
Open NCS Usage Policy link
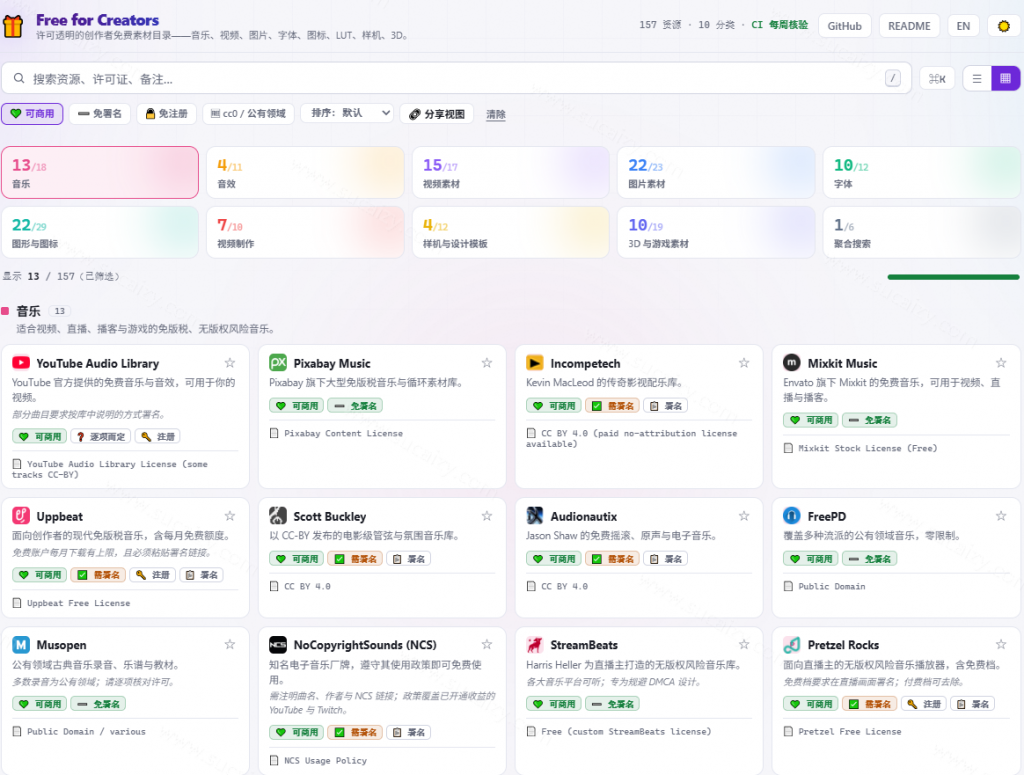325,761
